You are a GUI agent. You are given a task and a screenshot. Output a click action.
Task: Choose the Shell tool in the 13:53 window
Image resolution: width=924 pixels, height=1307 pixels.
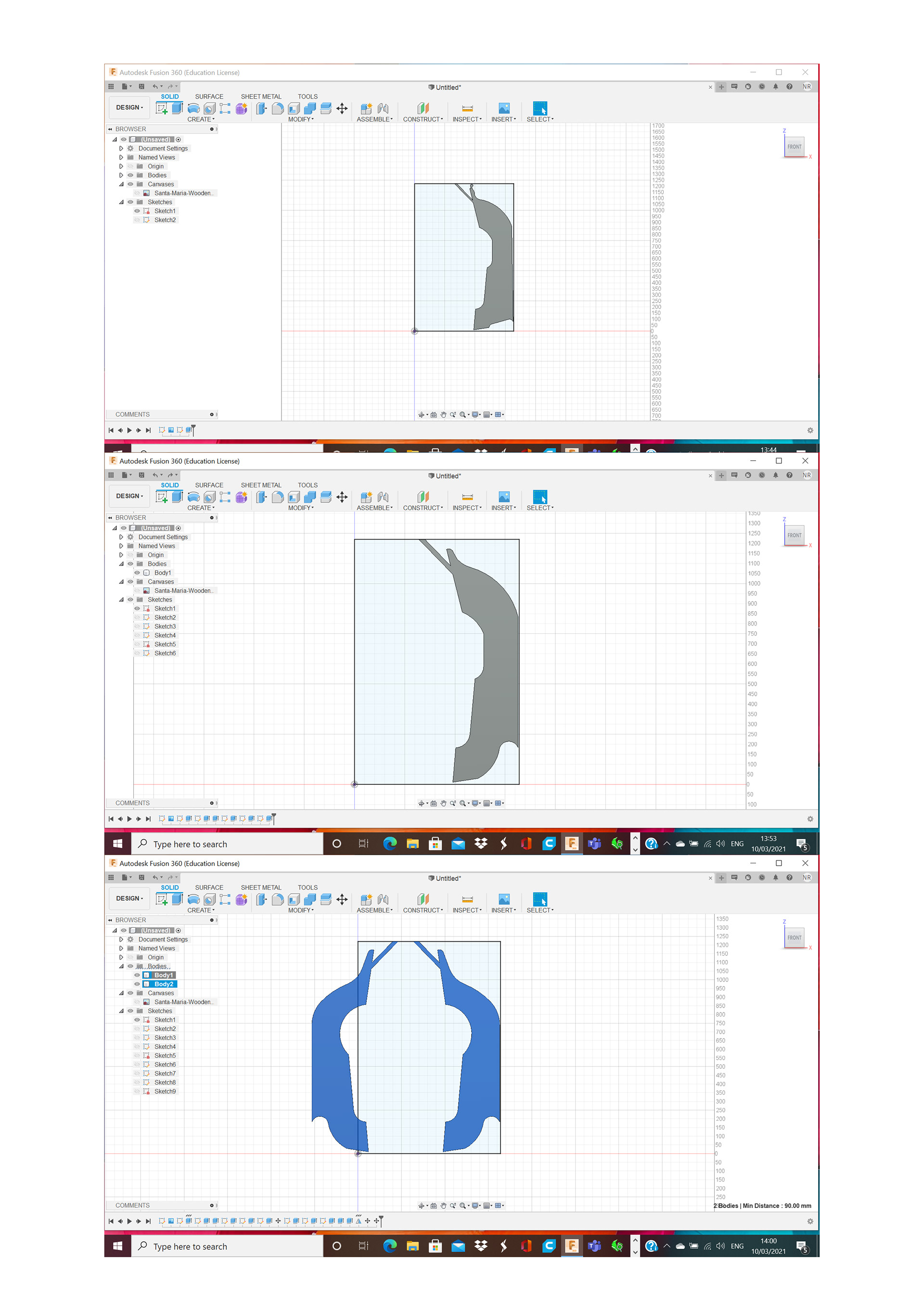coord(294,497)
